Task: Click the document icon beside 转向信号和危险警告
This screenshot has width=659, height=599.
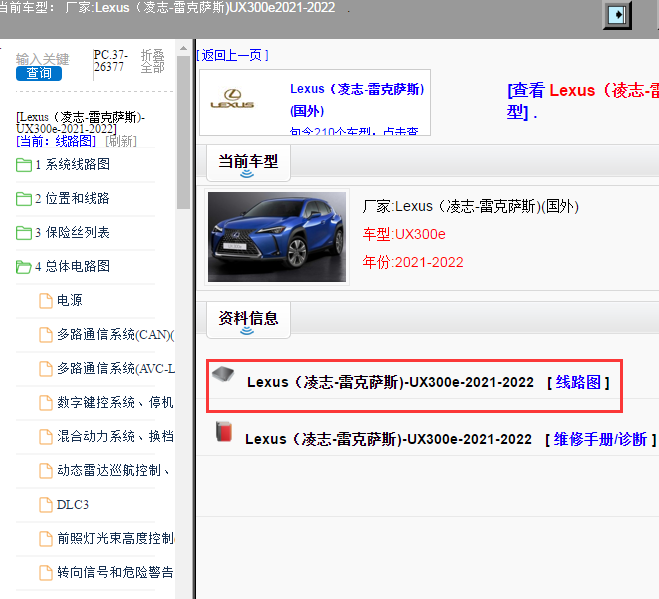Action: 46,573
